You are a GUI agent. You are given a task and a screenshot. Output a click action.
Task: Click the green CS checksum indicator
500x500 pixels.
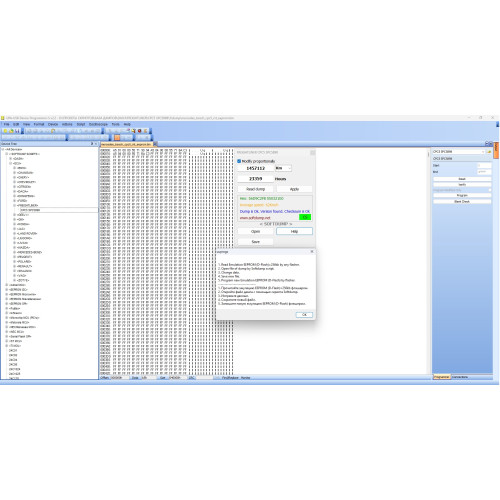tap(305, 217)
